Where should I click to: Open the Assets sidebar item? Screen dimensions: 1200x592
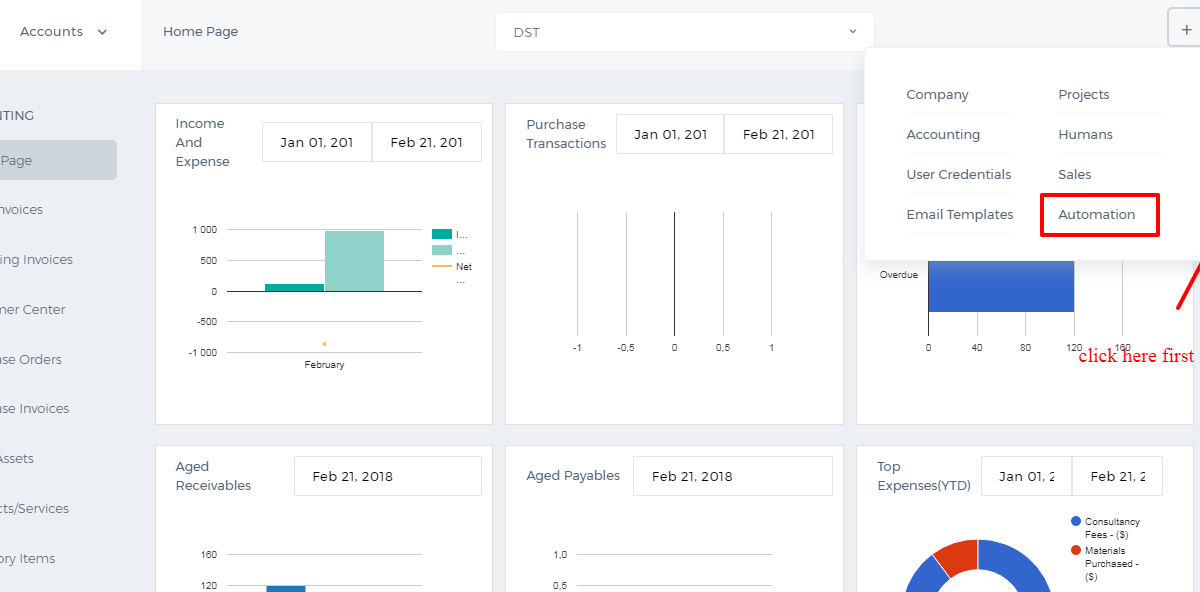(x=17, y=459)
